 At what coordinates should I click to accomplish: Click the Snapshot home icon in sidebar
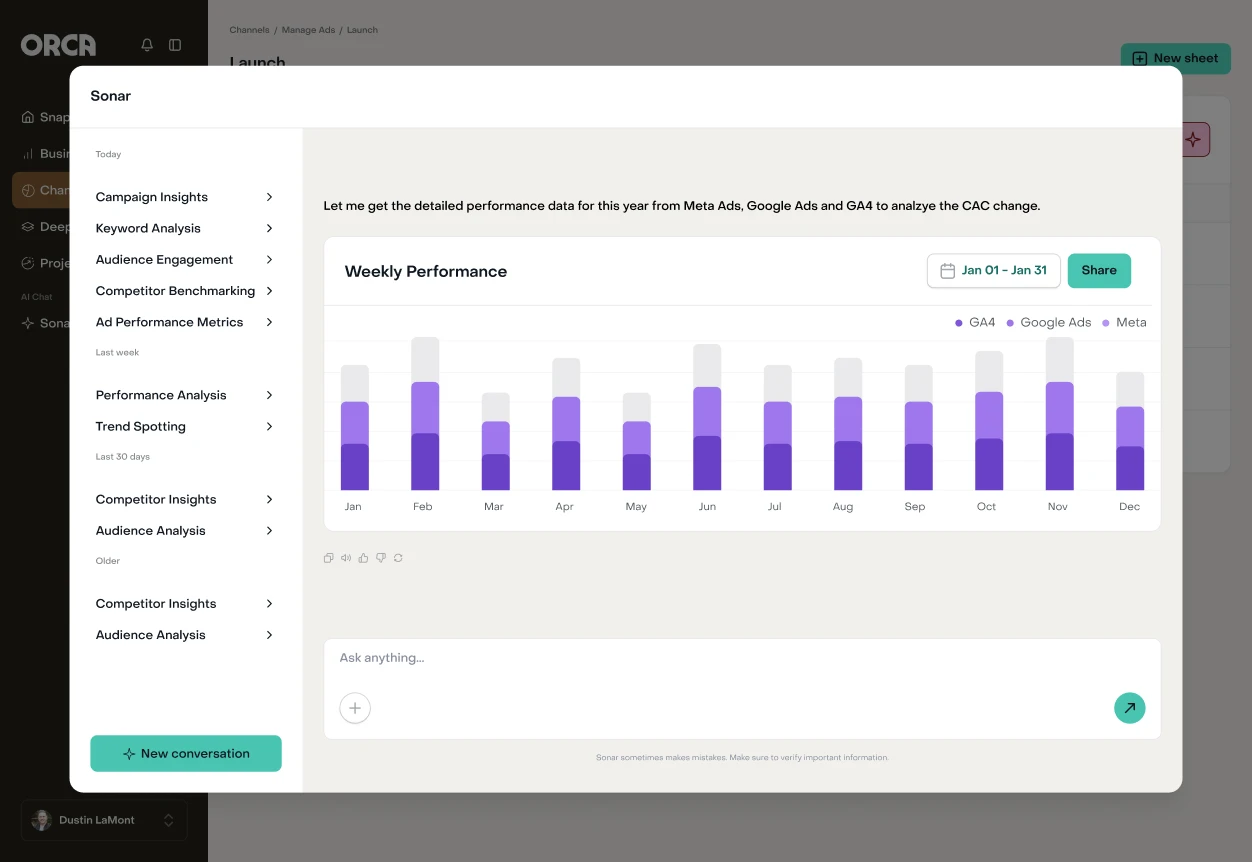tap(28, 117)
